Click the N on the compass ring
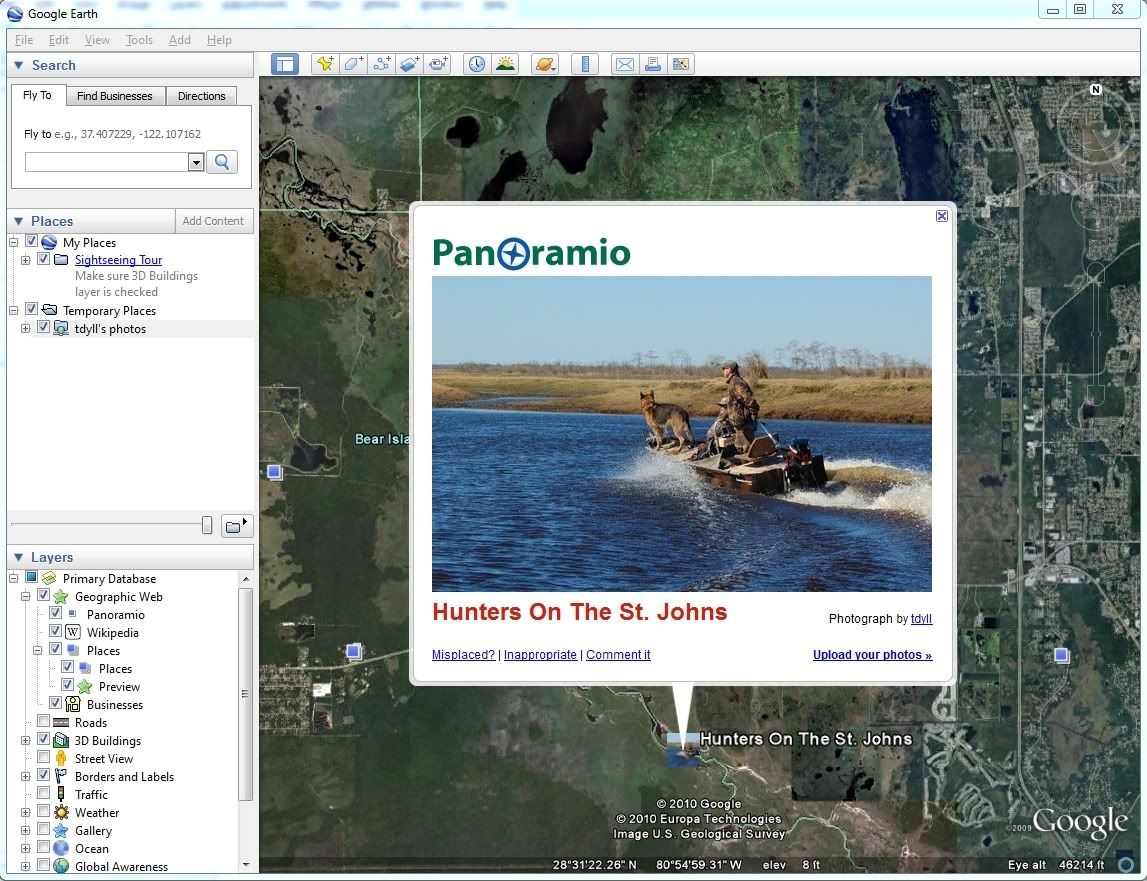The width and height of the screenshot is (1147, 881). pyautogui.click(x=1095, y=89)
